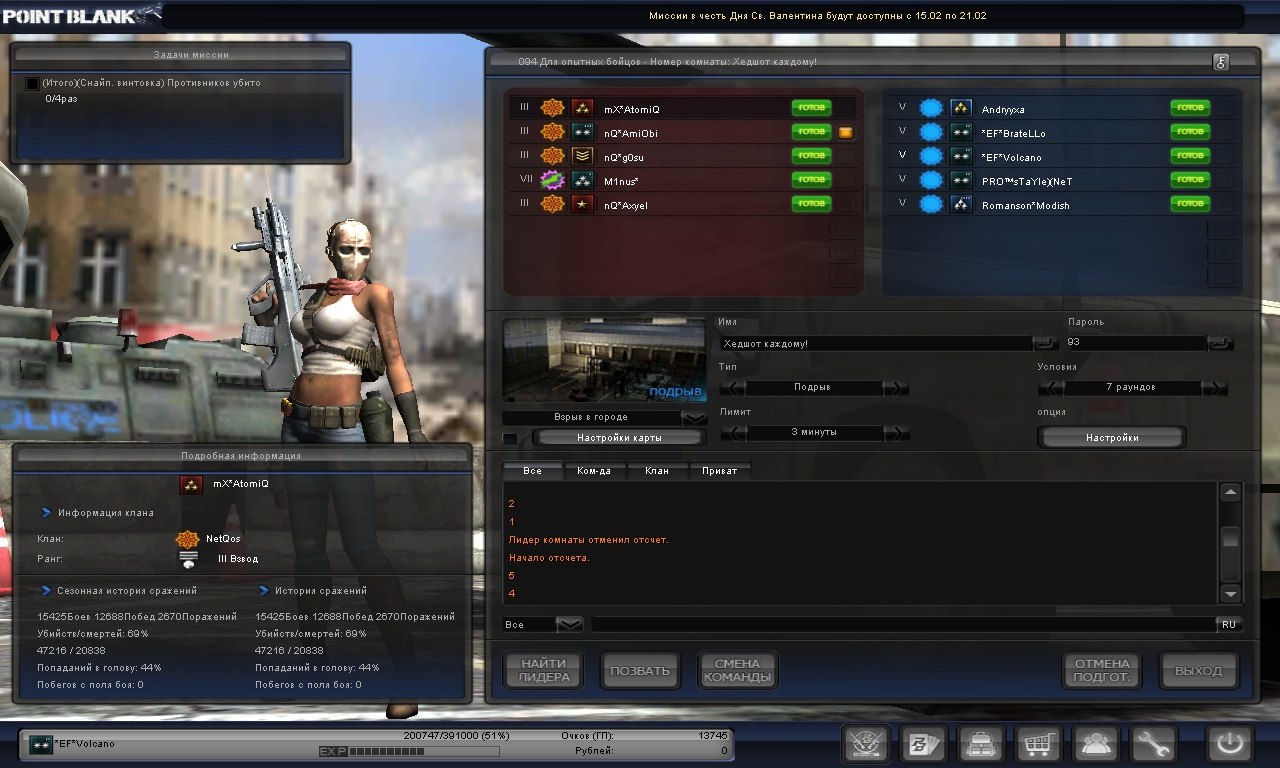This screenshot has width=1280, height=768.
Task: Toggle ready status for M1nus*
Action: coord(811,180)
